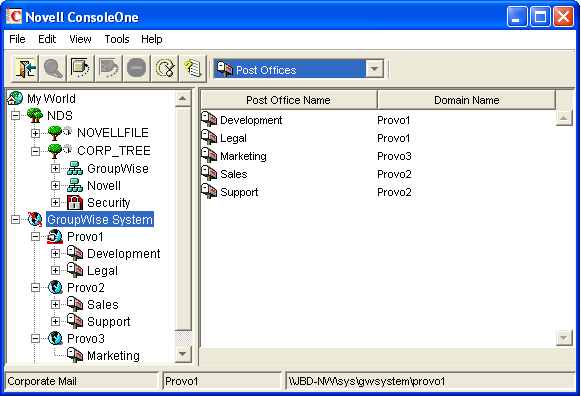Collapse the Provo3 domain node
The width and height of the screenshot is (581, 396).
tap(35, 338)
